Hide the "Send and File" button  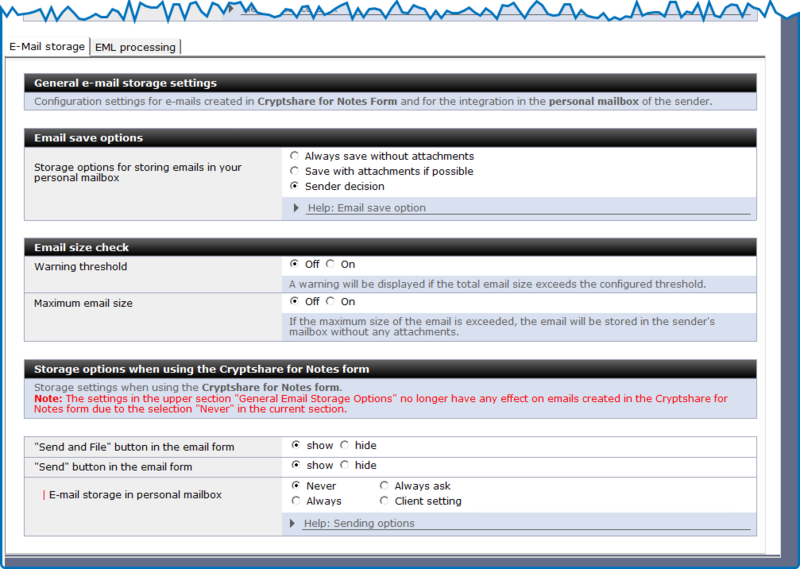coord(345,445)
